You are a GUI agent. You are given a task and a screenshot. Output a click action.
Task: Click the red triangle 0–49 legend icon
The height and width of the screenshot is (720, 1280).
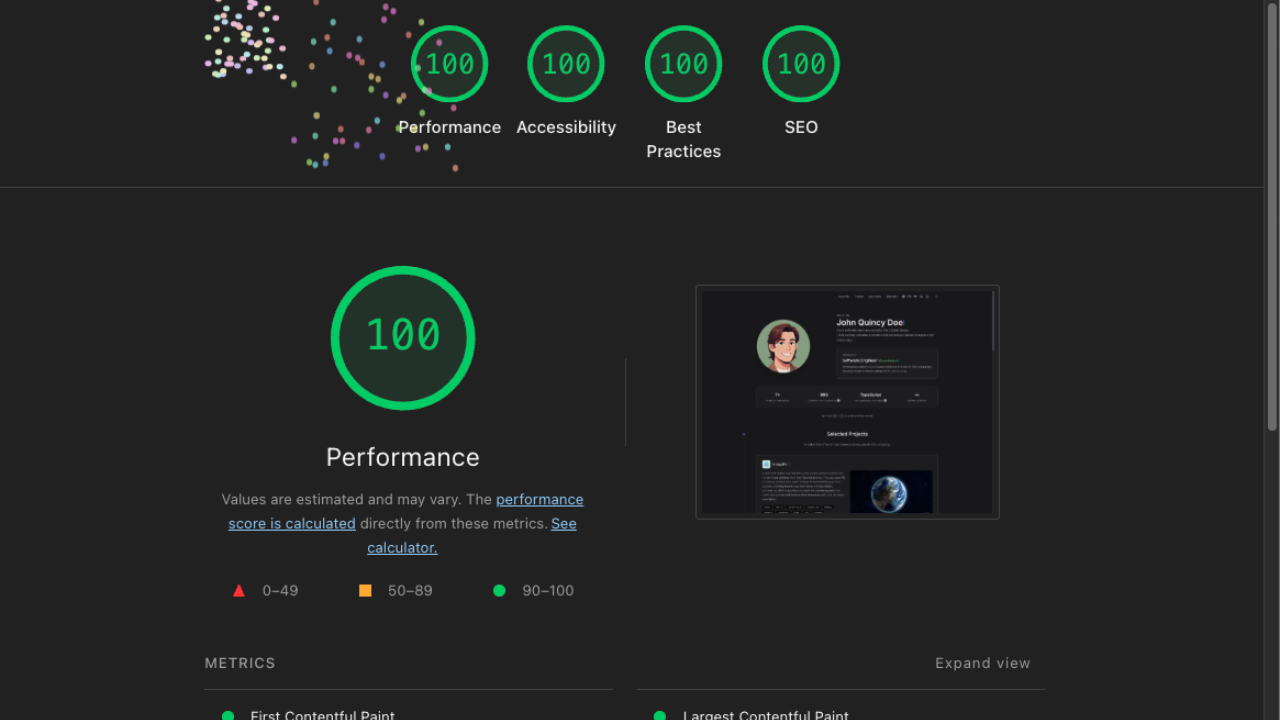click(x=239, y=591)
